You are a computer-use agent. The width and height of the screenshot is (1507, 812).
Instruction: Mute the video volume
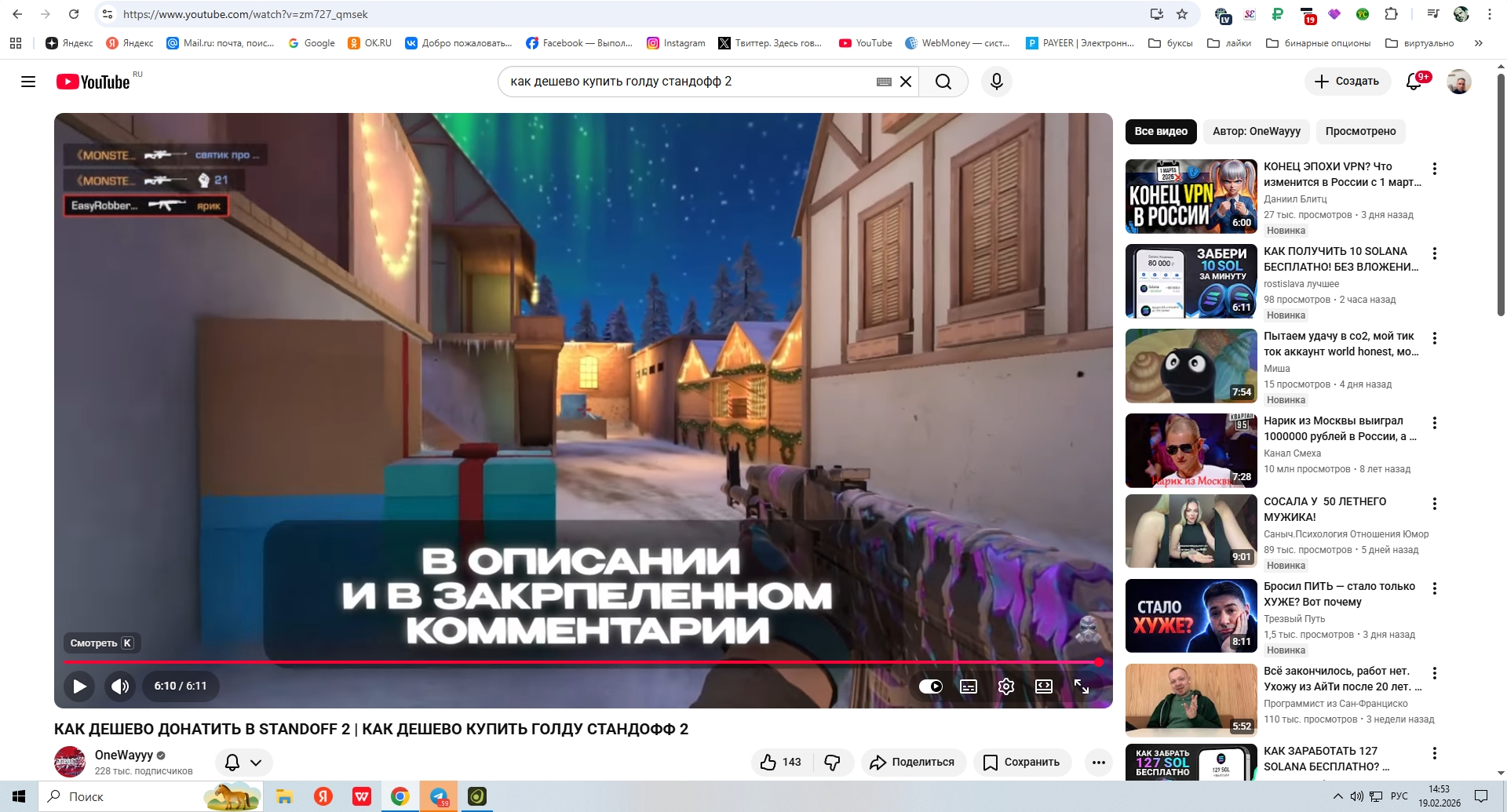[x=120, y=686]
